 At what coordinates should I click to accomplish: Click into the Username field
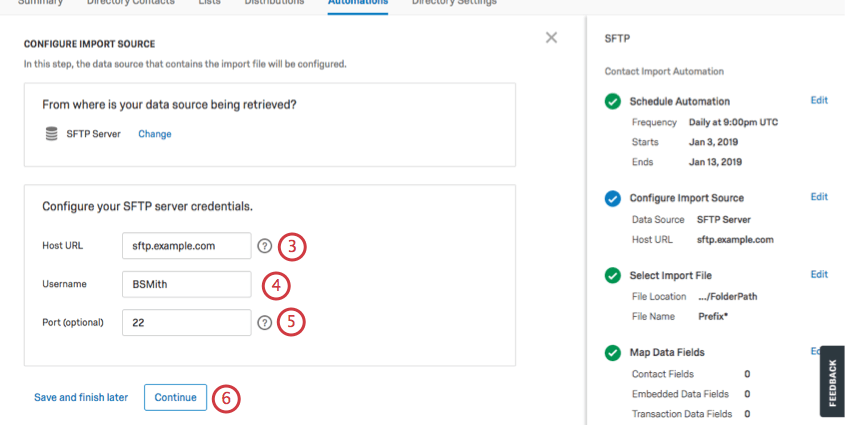point(186,284)
